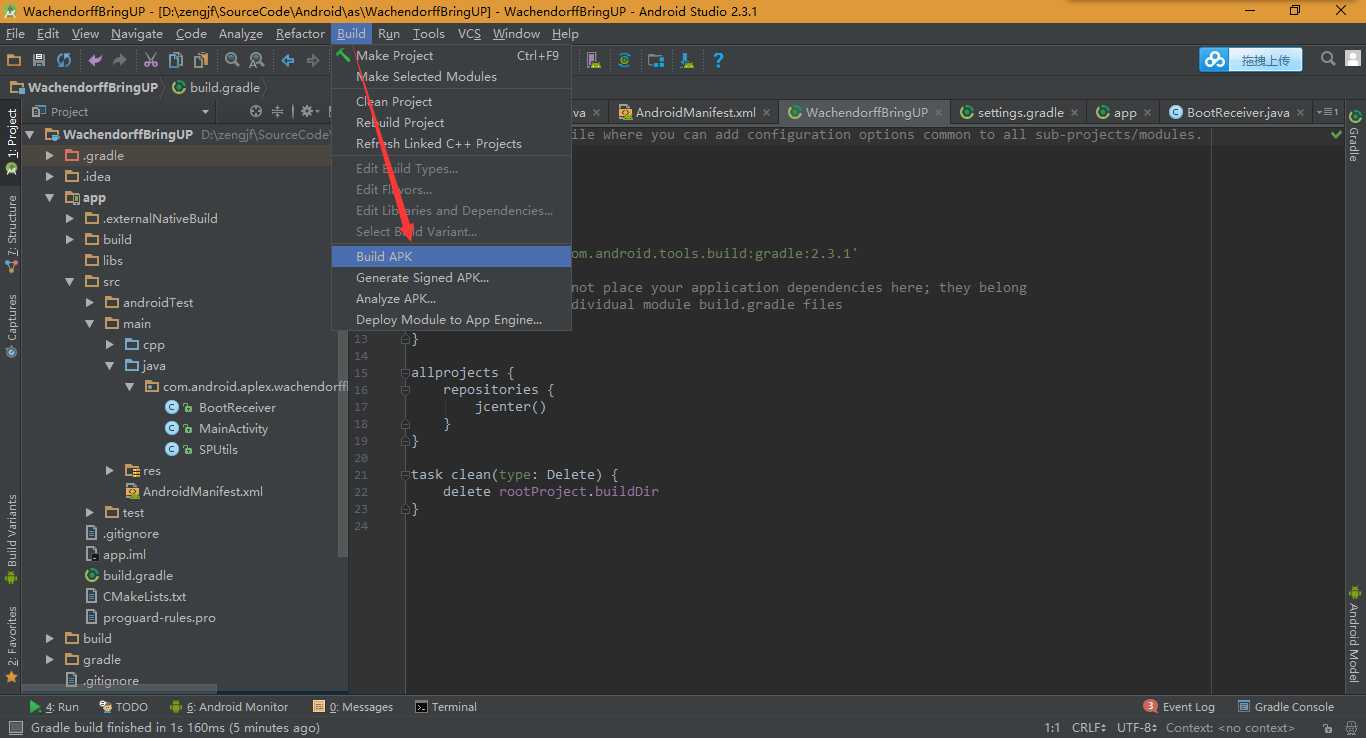Open the Terminal tool window
Viewport: 1366px width, 738px height.
[x=445, y=706]
